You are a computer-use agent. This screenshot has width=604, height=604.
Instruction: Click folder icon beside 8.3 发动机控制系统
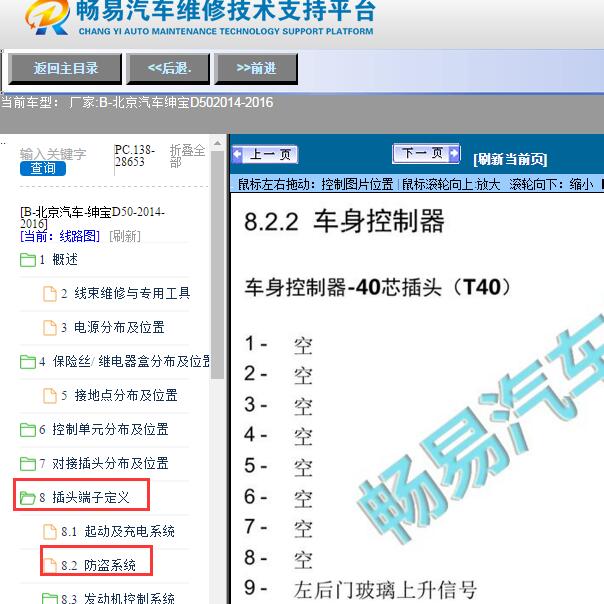50,599
